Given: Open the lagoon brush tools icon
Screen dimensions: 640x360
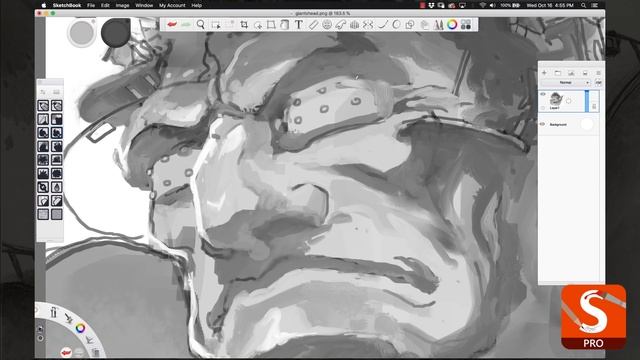Looking at the screenshot, I should click(x=53, y=313).
